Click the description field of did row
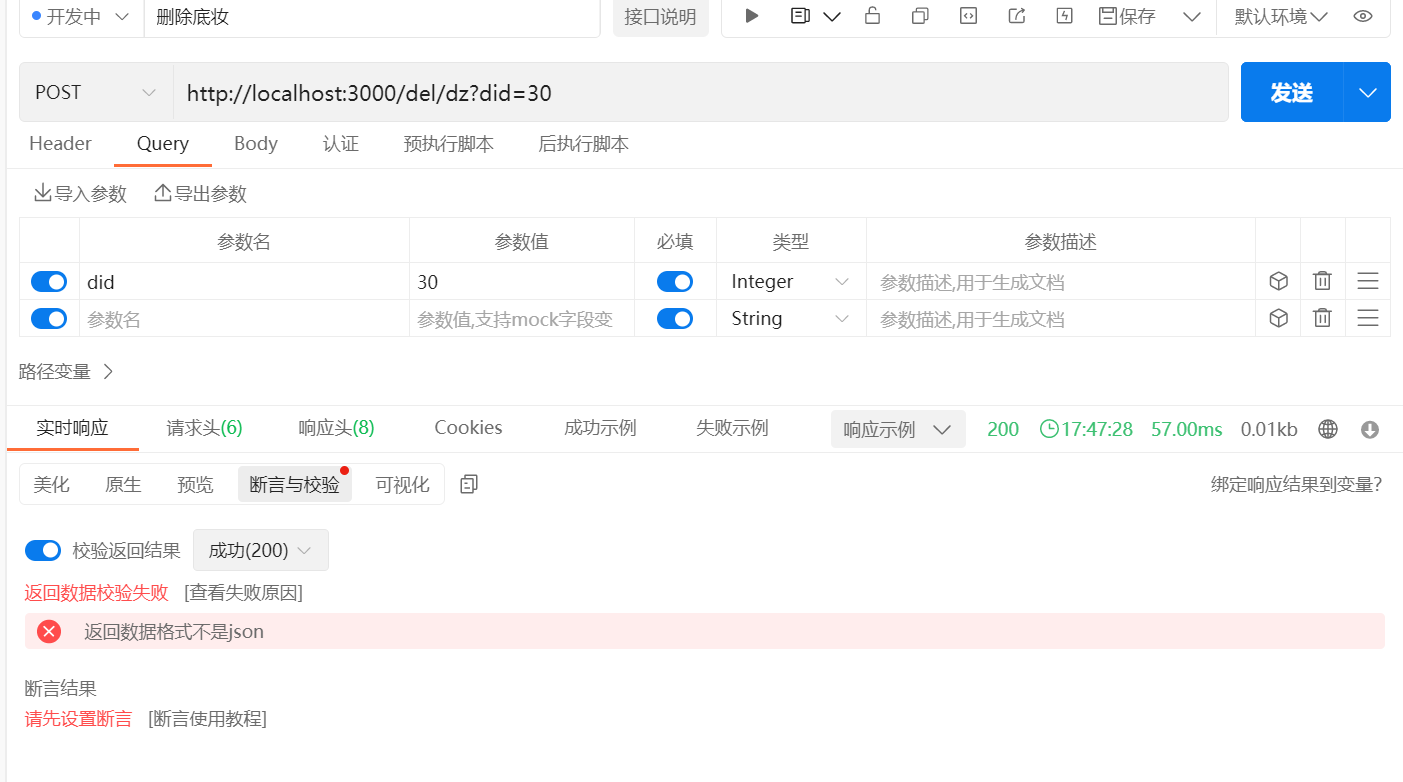 pos(1061,282)
